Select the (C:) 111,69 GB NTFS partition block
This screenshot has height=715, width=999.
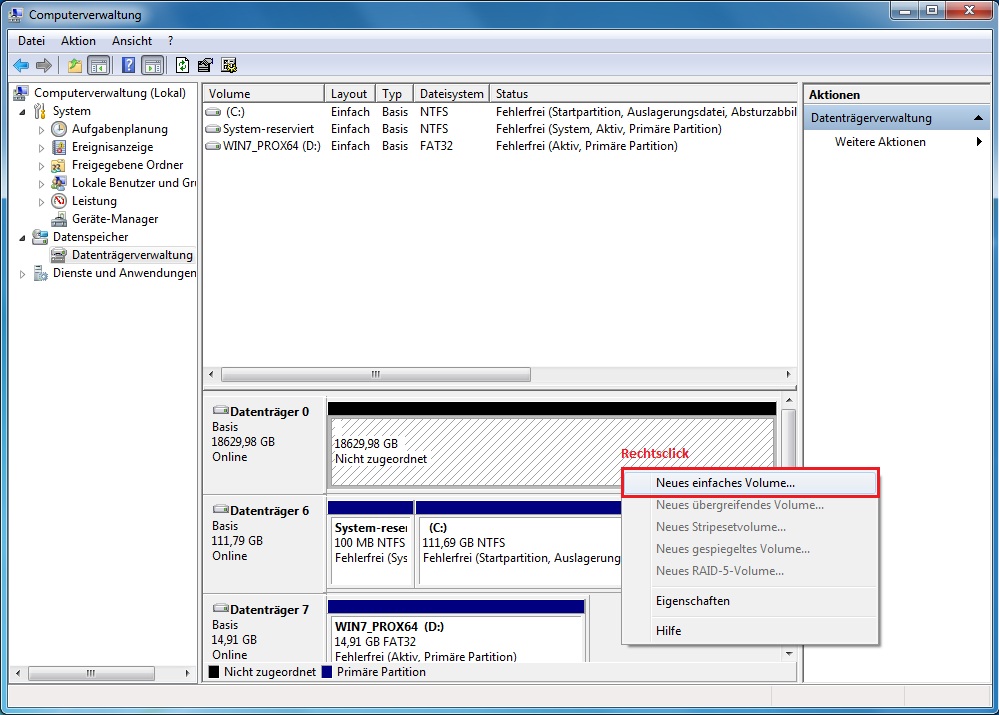pos(519,550)
